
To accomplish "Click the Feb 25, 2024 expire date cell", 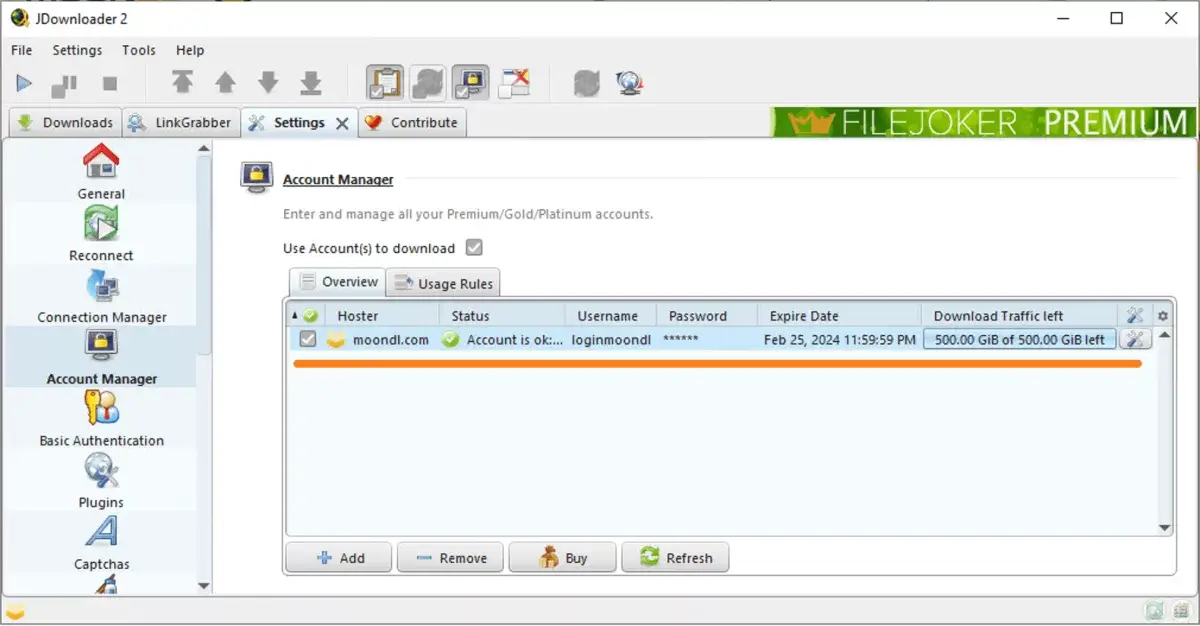I will click(x=839, y=339).
